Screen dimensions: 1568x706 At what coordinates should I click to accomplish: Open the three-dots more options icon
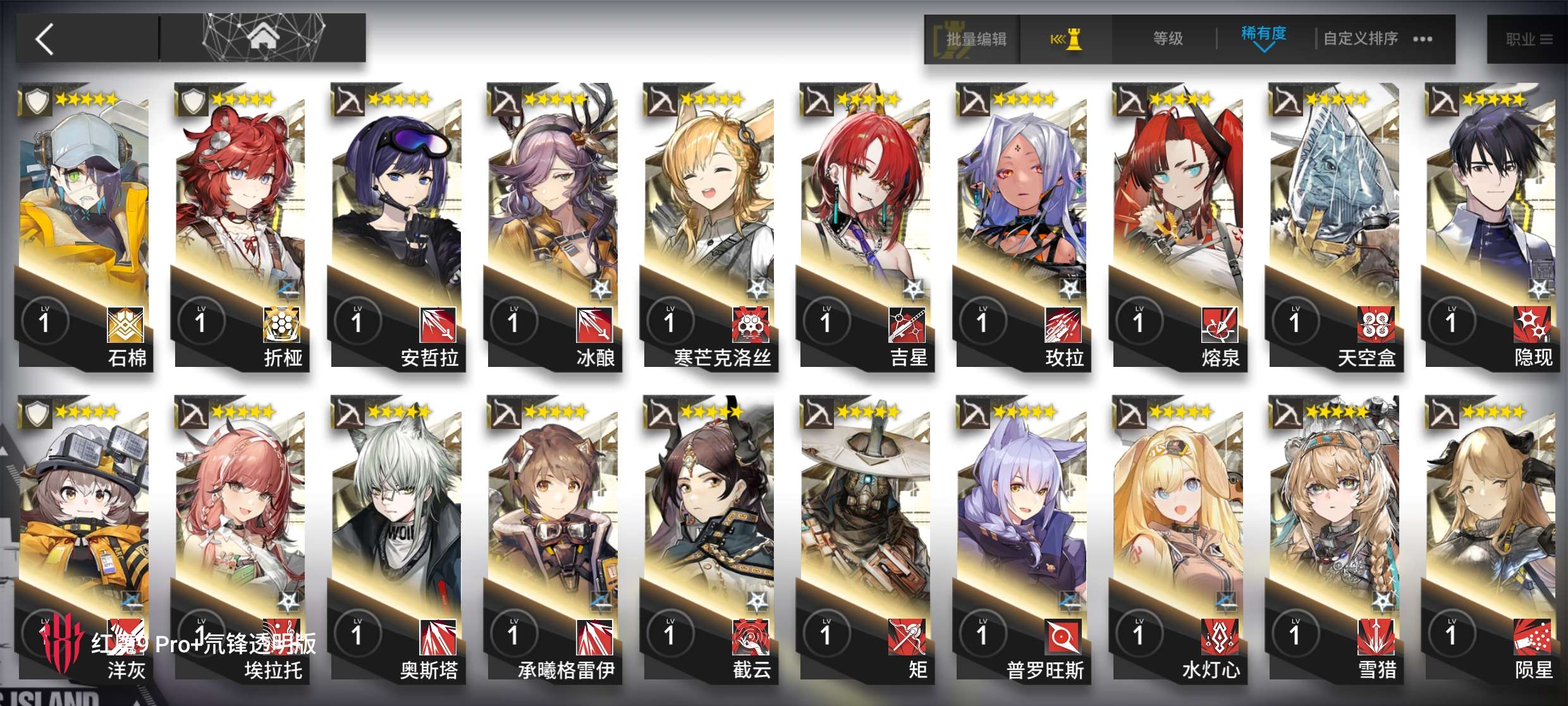pyautogui.click(x=1423, y=39)
